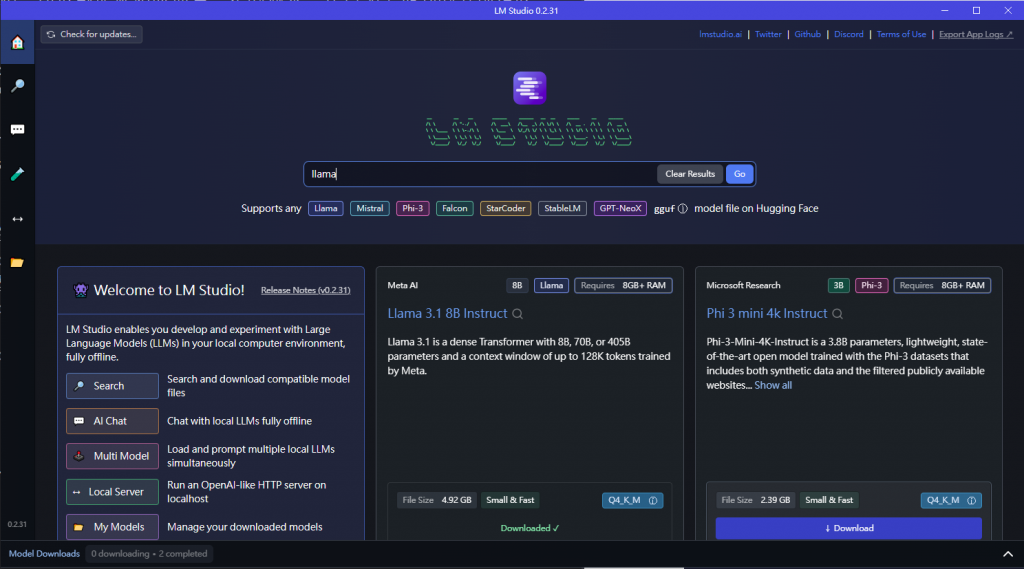Screen dimensions: 1024x569
Task: Click Check for updates button
Action: (91, 34)
